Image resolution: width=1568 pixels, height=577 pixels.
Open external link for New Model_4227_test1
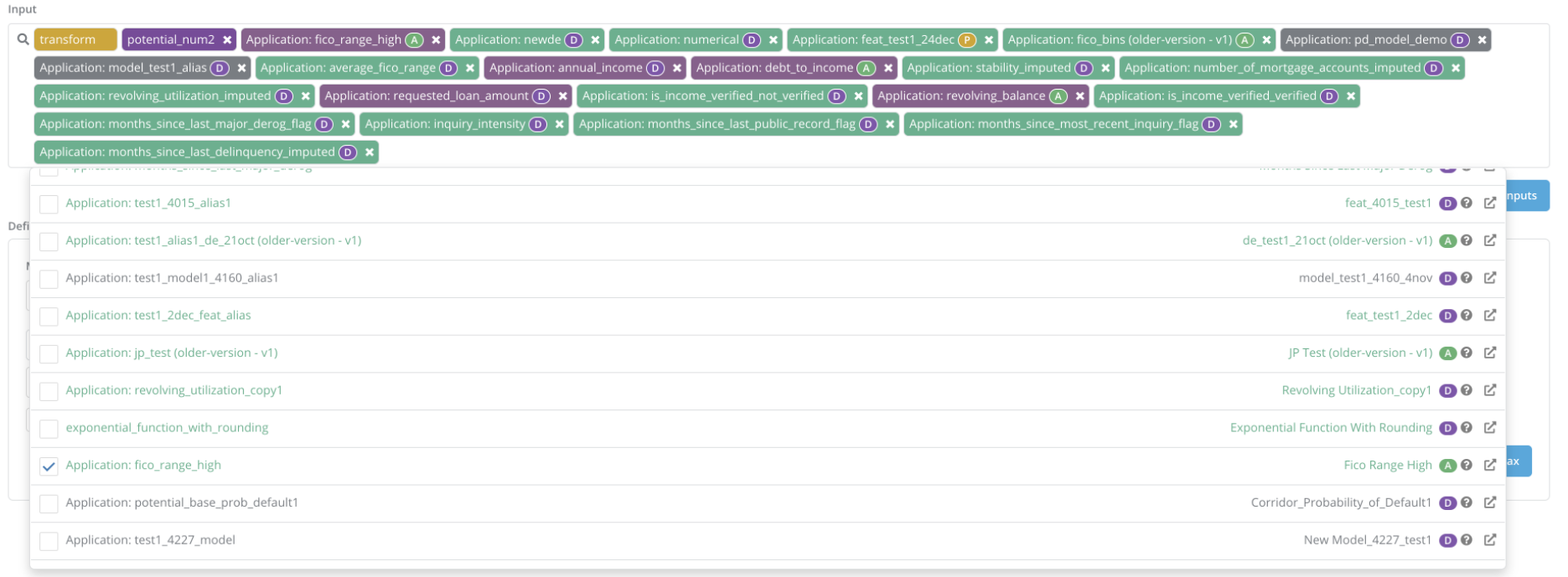point(1489,540)
